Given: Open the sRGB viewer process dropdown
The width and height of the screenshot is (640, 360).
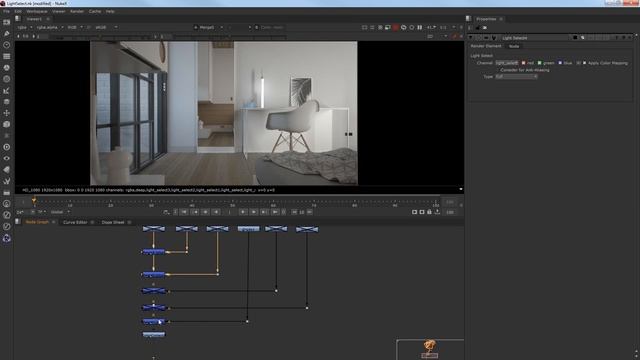Looking at the screenshot, I should (106, 27).
